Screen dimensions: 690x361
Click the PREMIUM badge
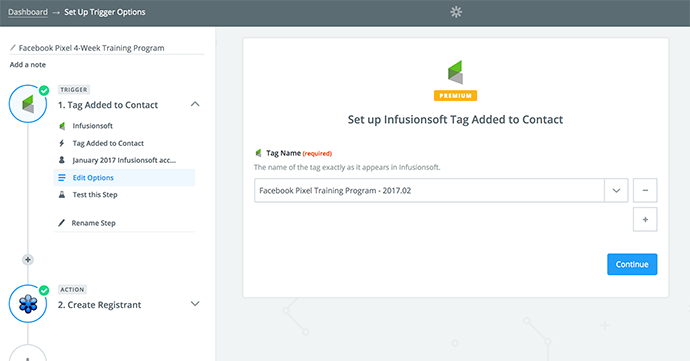tap(455, 96)
